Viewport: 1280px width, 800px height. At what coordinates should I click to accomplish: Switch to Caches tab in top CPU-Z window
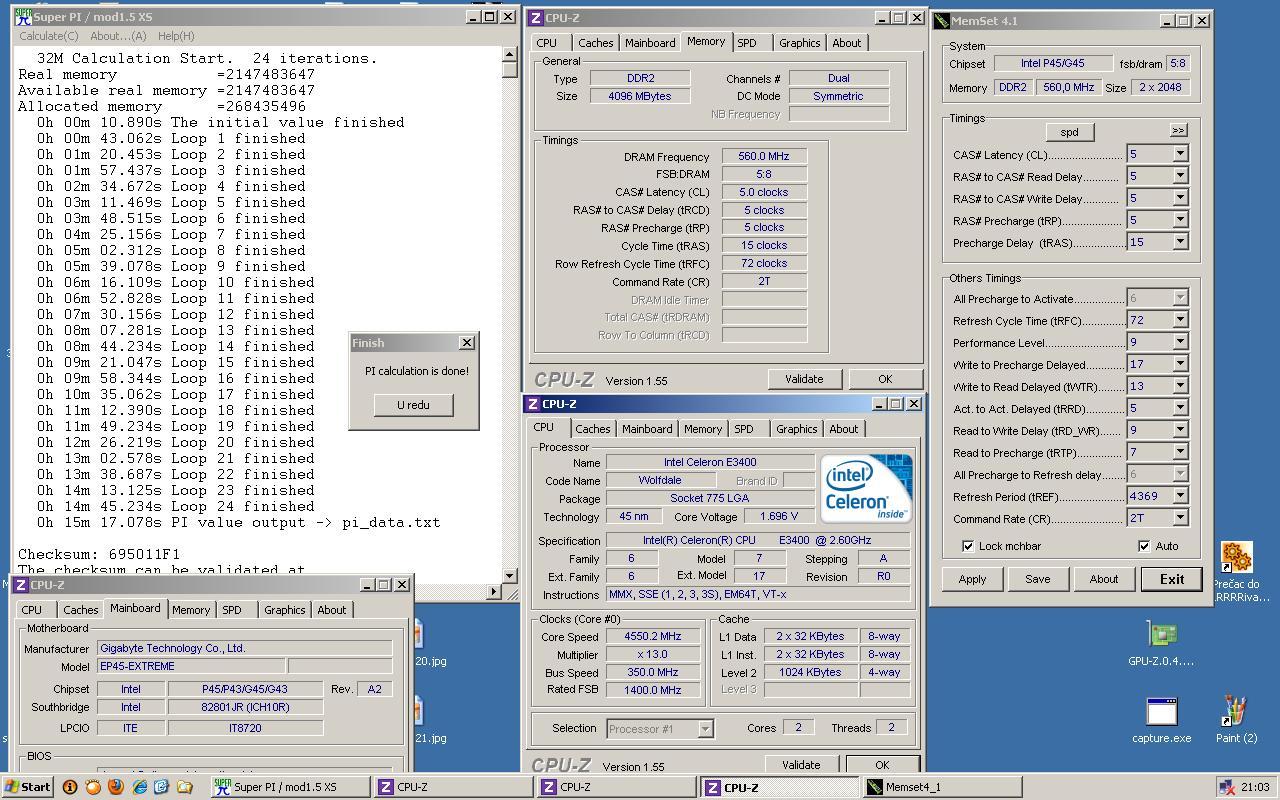[x=596, y=43]
